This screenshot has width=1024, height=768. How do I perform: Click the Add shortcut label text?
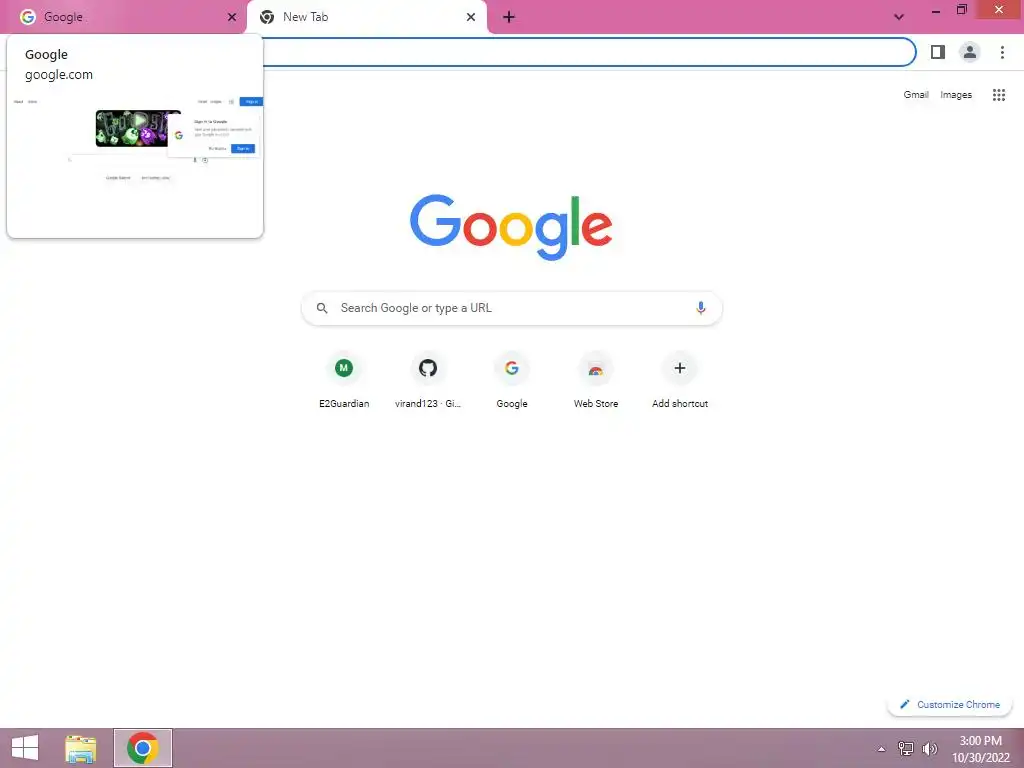[x=680, y=404]
